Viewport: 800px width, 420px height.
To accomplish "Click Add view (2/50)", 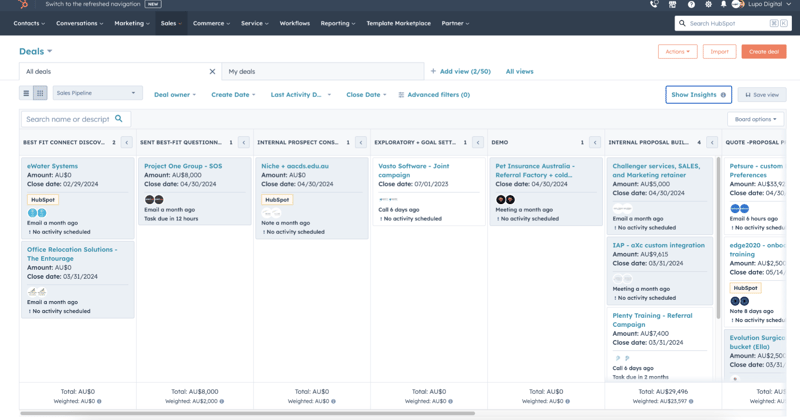I will point(461,71).
